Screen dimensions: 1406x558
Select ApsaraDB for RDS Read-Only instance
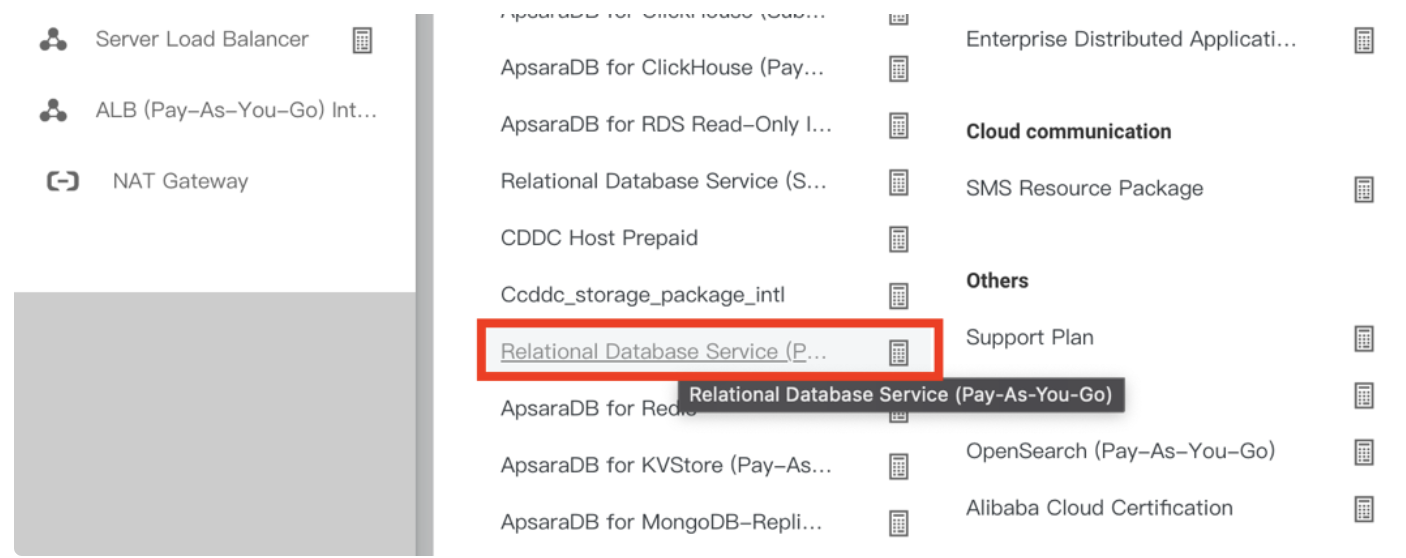(x=665, y=125)
